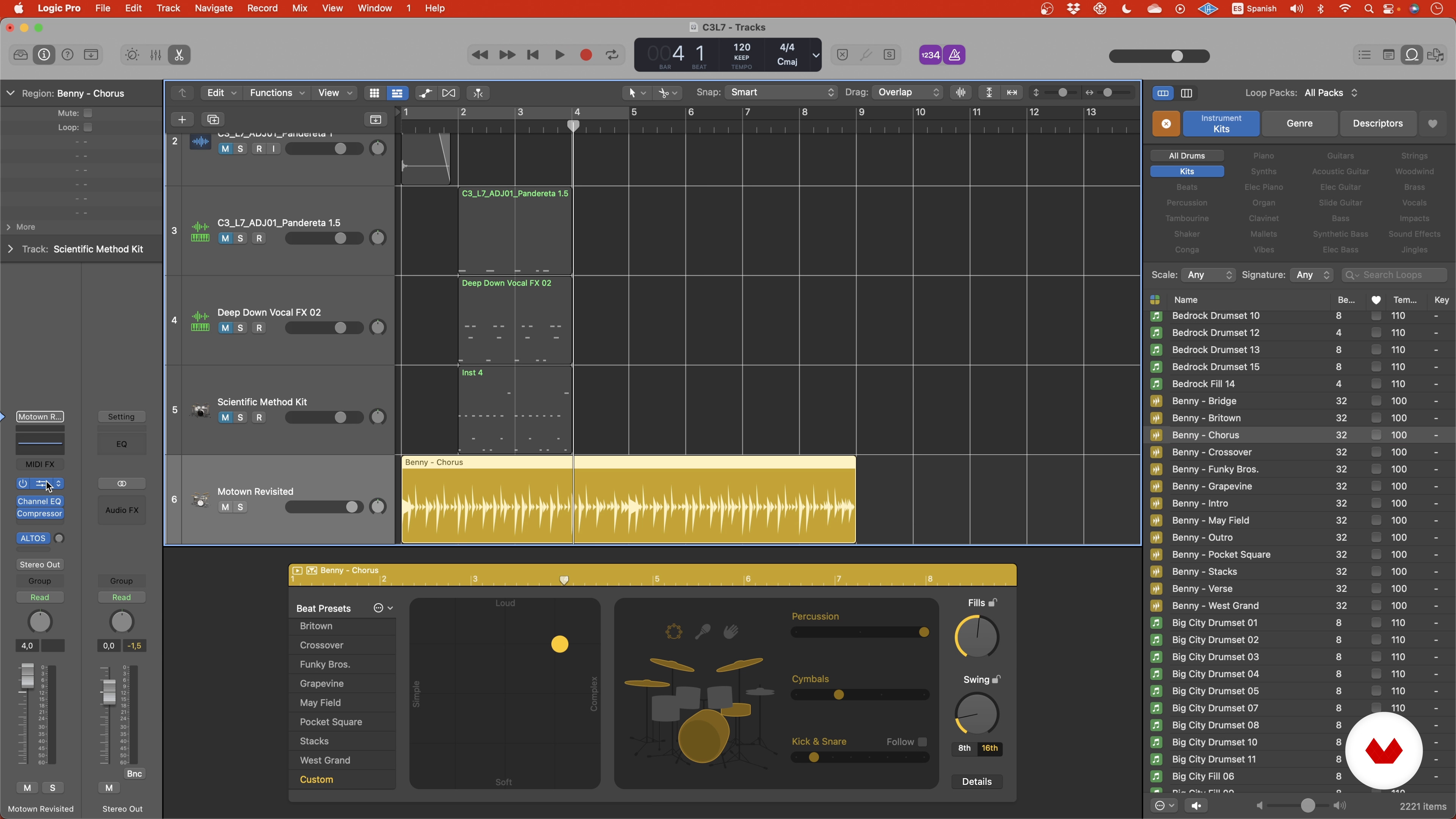Viewport: 1456px width, 819px height.
Task: Enable the Loop checkbox in Region inspector
Action: point(88,127)
